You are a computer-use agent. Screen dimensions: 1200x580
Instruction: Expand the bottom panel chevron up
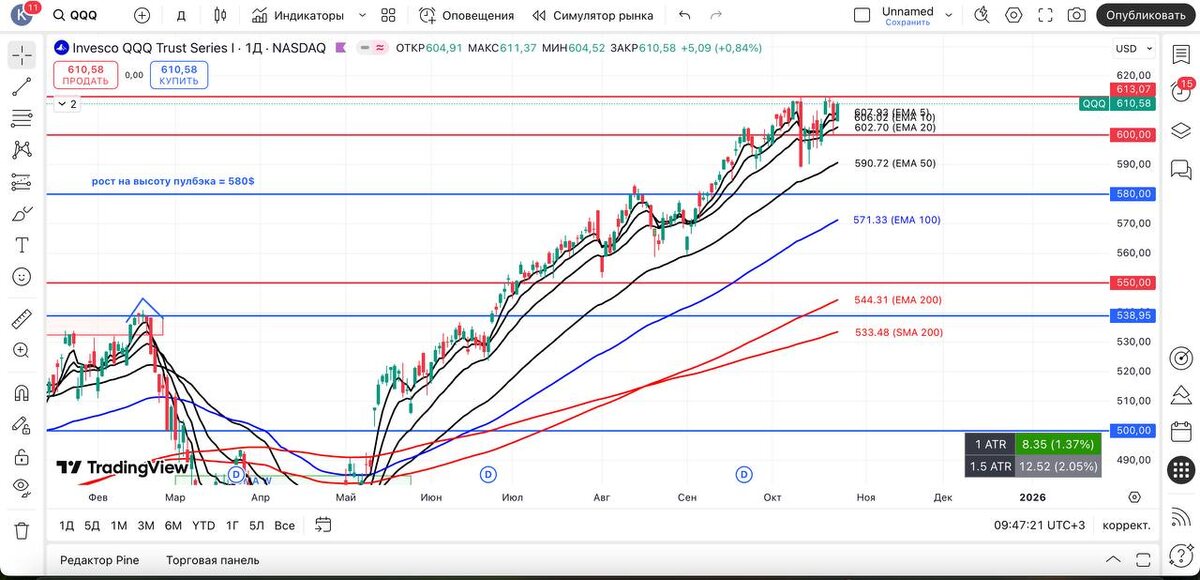tap(1113, 559)
